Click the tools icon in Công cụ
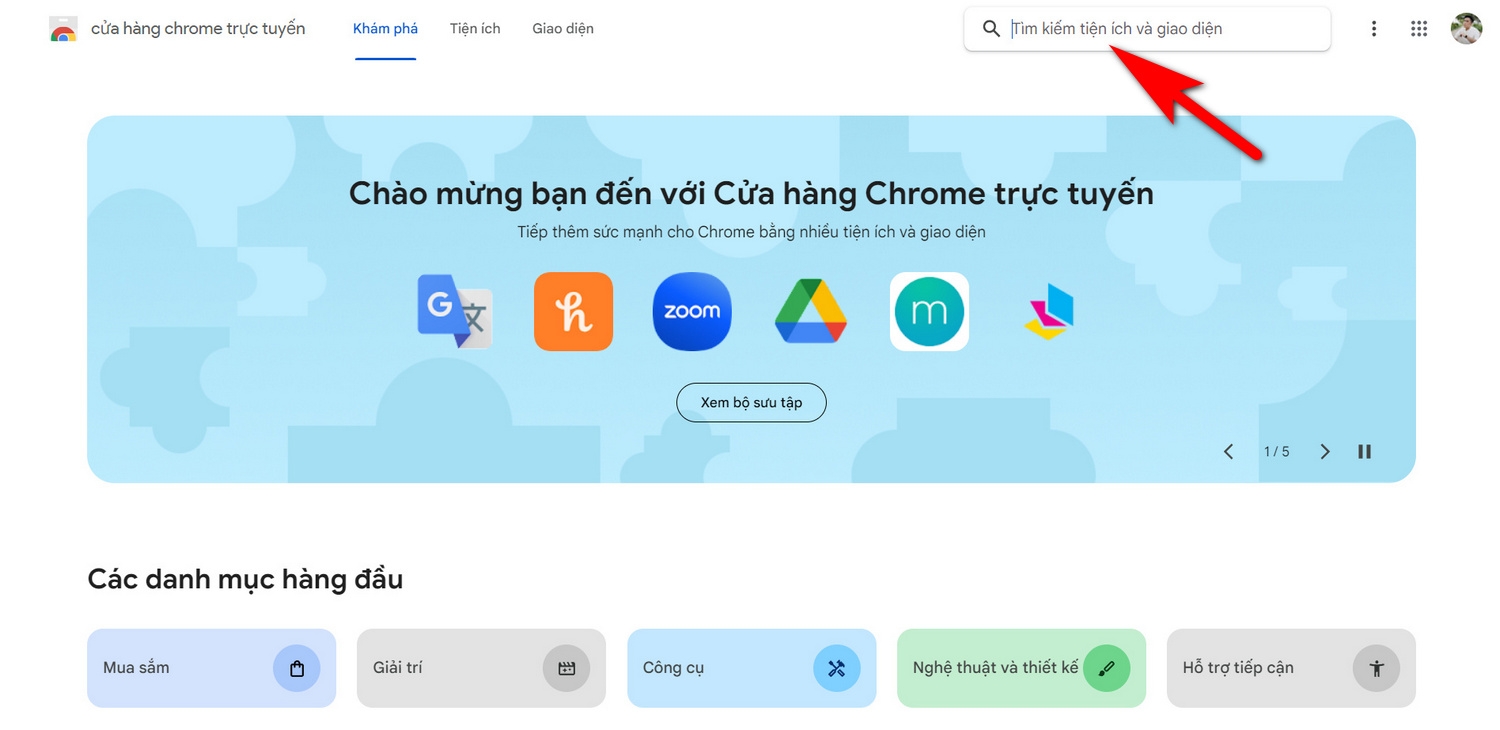Screen dimensions: 1500x730 [837, 668]
